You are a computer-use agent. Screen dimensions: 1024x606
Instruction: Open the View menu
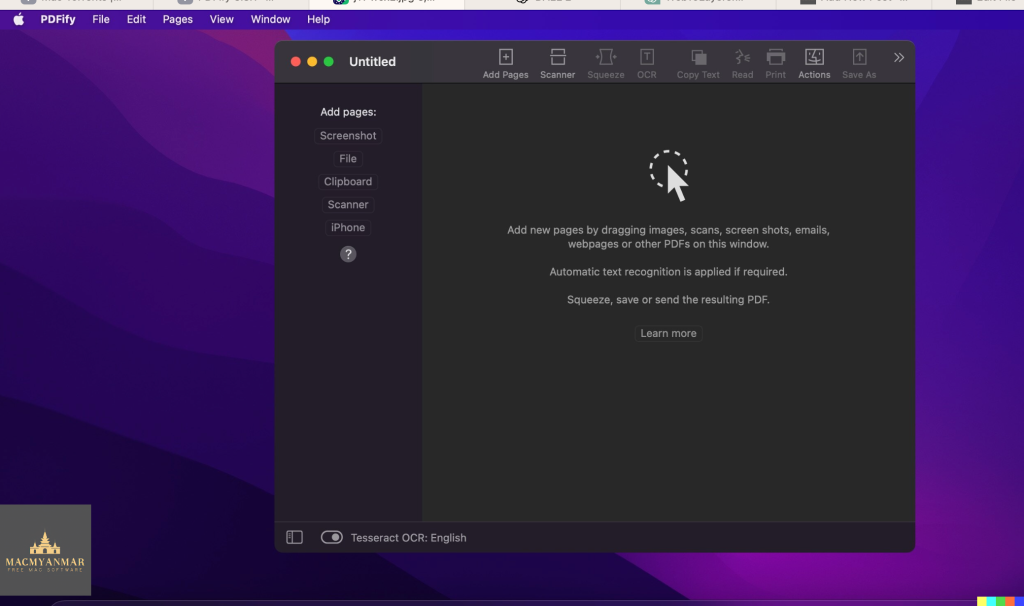tap(221, 20)
